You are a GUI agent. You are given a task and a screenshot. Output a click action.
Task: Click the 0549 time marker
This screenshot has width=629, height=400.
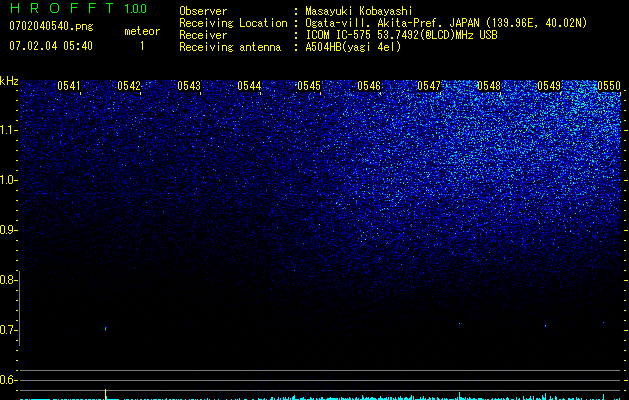pyautogui.click(x=549, y=86)
